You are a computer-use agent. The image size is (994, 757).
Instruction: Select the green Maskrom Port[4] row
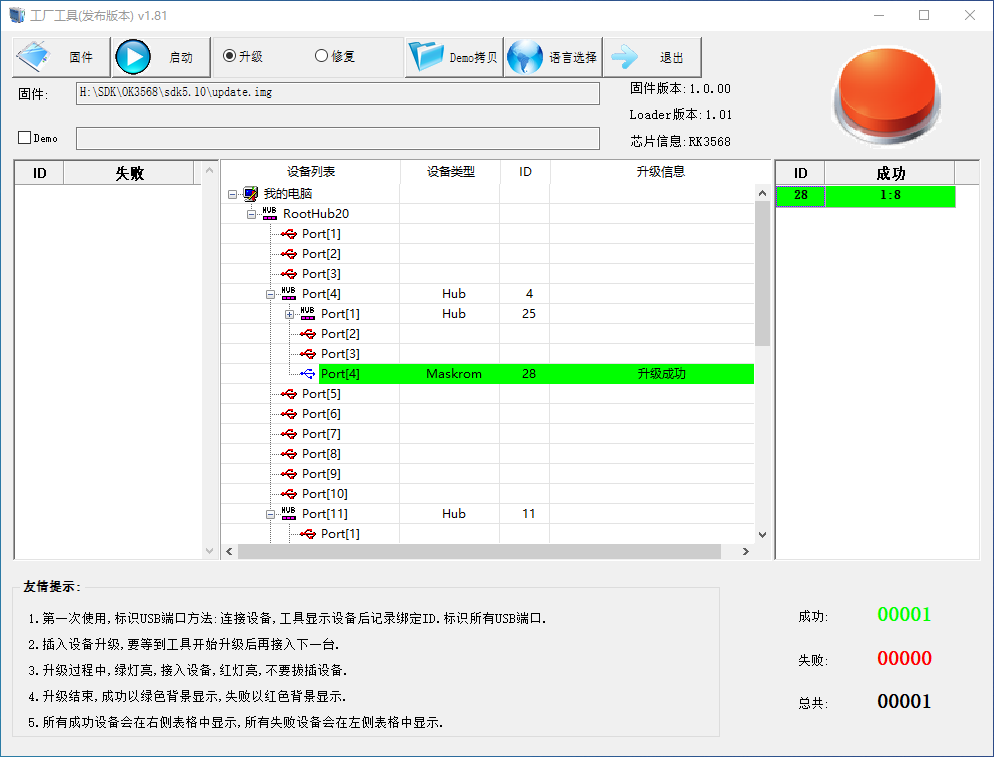click(536, 374)
